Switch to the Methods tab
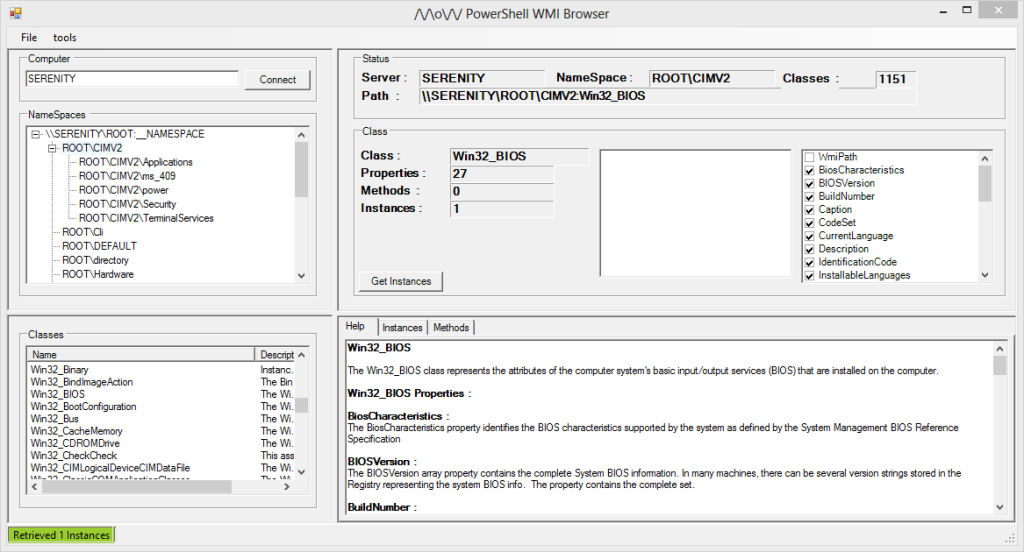1024x552 pixels. [451, 327]
